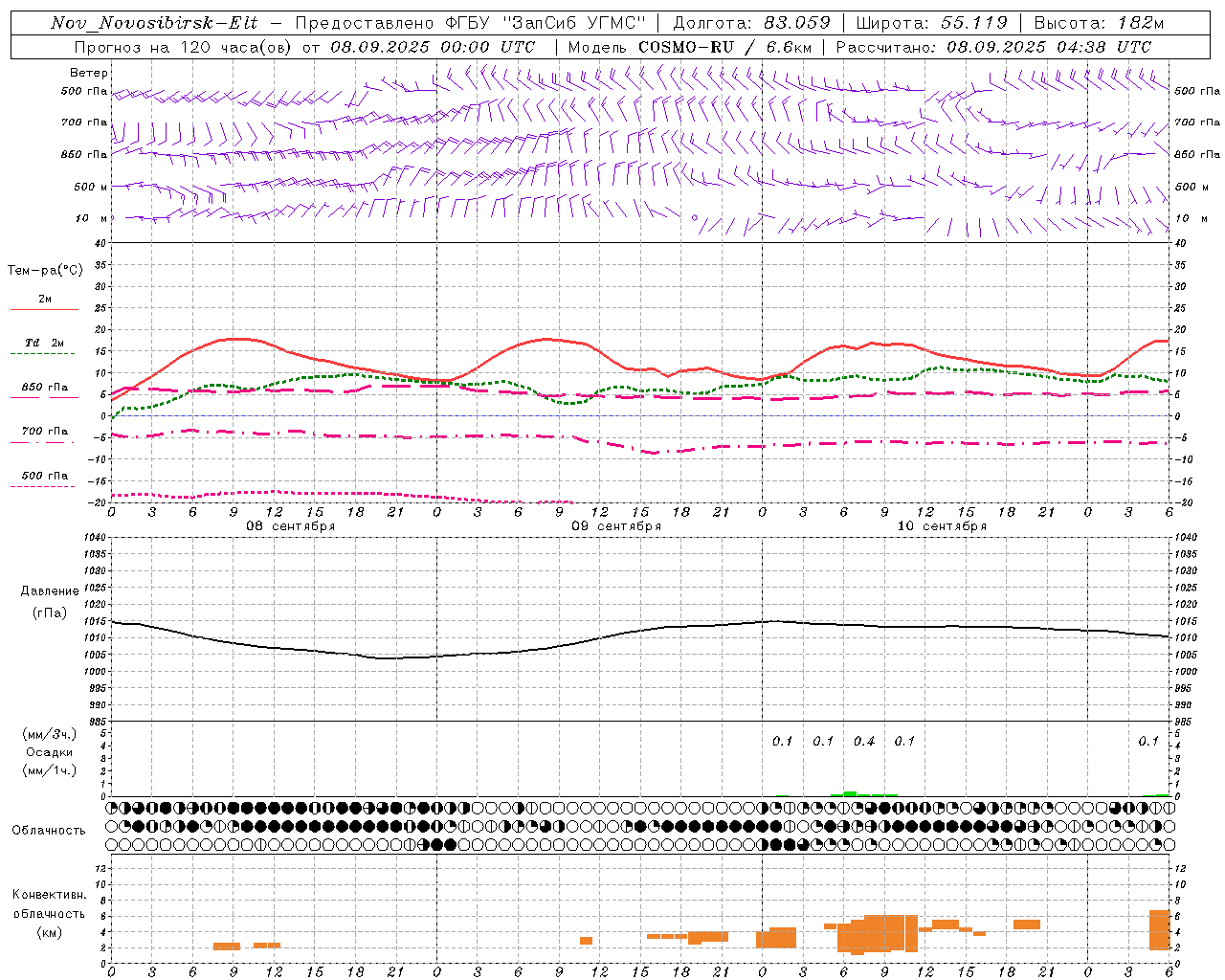Click the 500 м wind level label
This screenshot has width=1225, height=980.
pos(91,187)
